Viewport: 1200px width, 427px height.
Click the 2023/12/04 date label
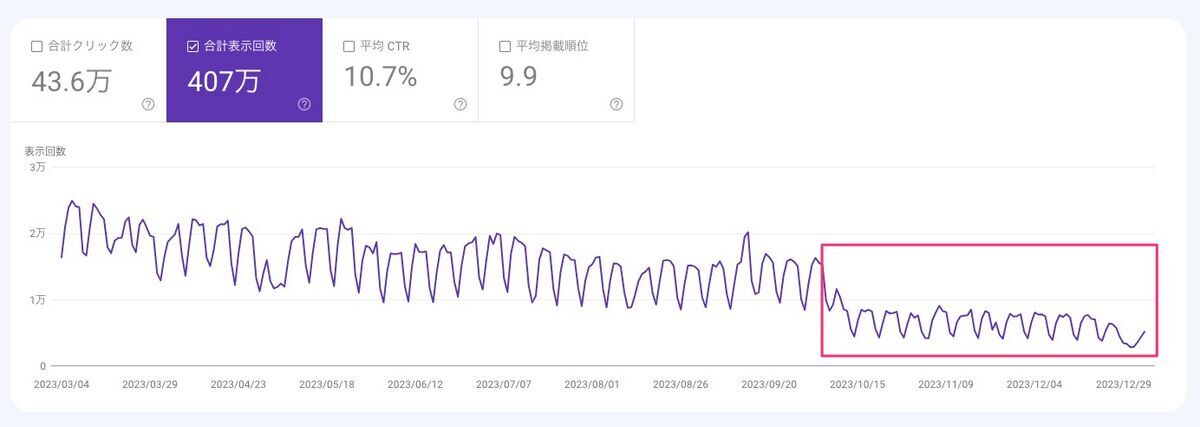1034,384
